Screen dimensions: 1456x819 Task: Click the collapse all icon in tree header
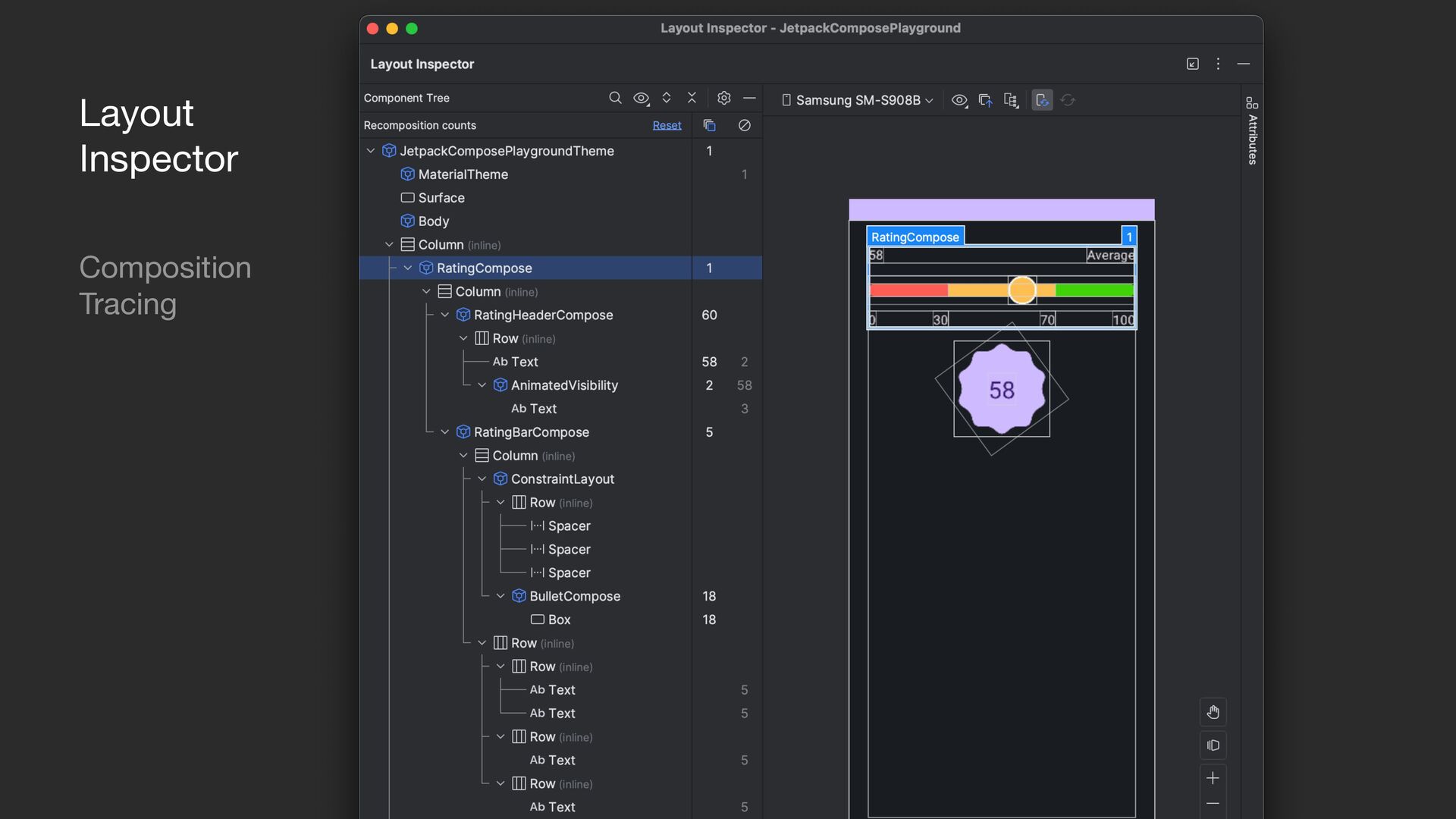(692, 98)
